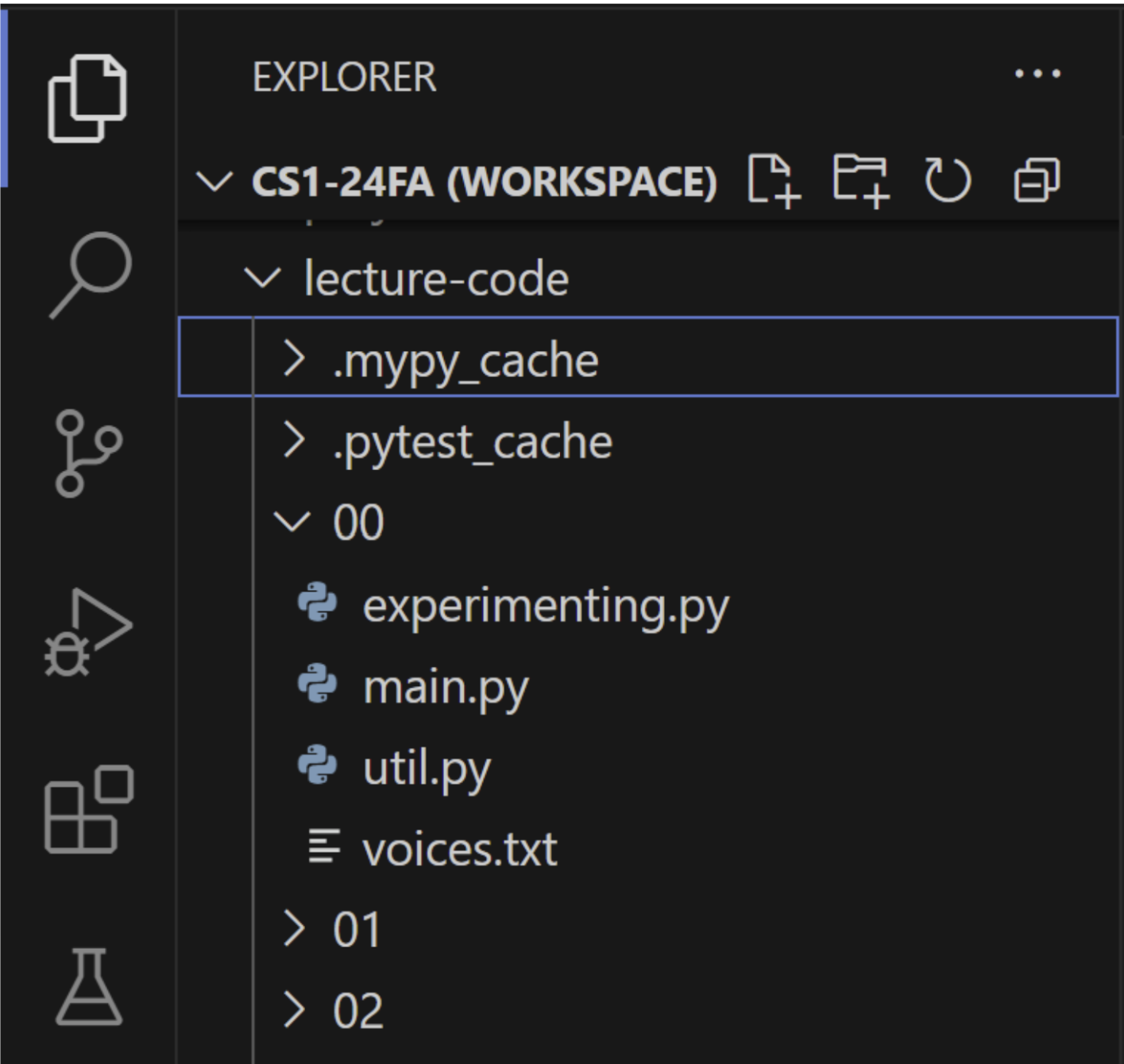
Task: Click the New Folder icon
Action: (860, 182)
